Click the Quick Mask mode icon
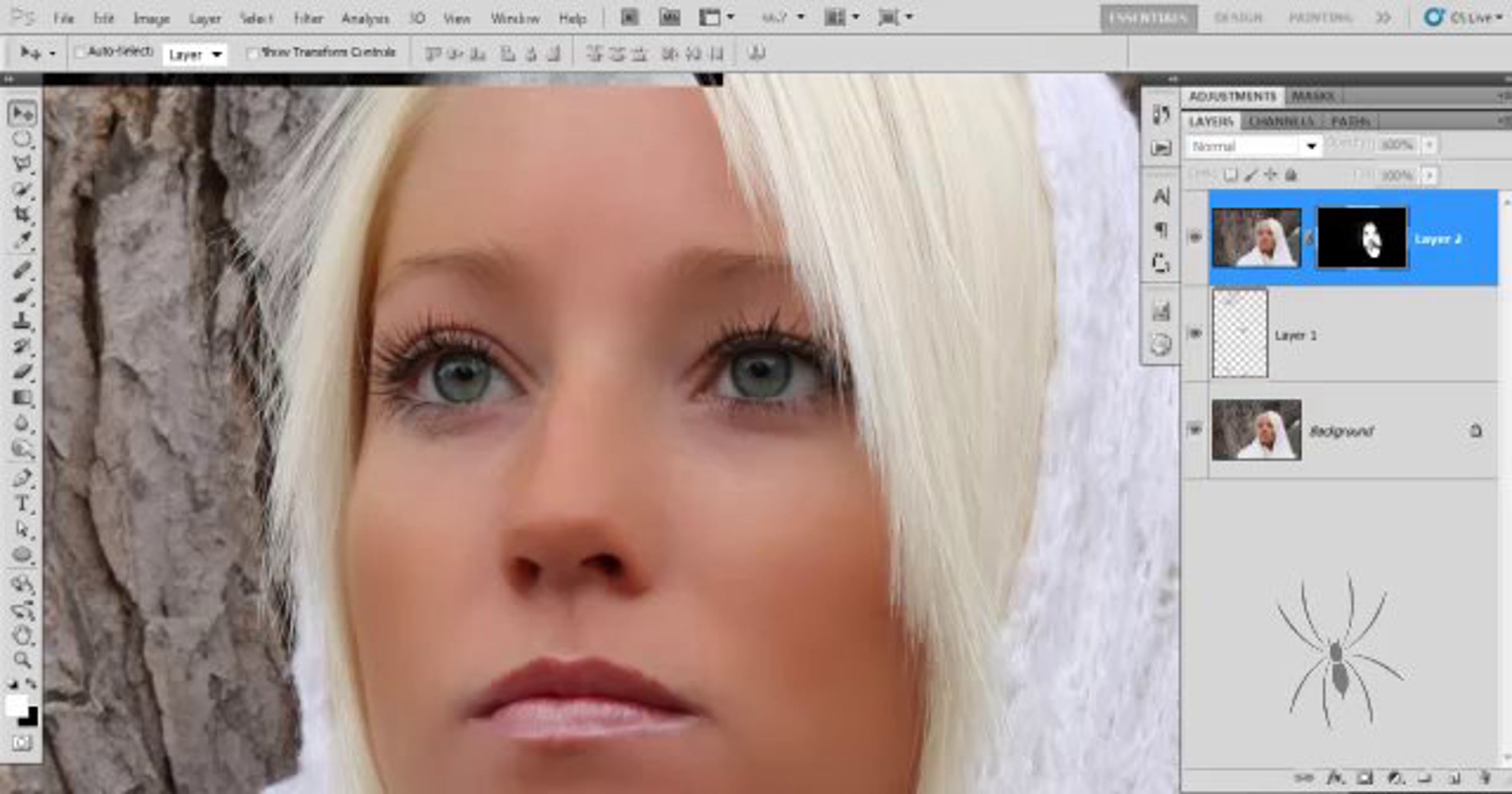The width and height of the screenshot is (1512, 794). [x=21, y=743]
